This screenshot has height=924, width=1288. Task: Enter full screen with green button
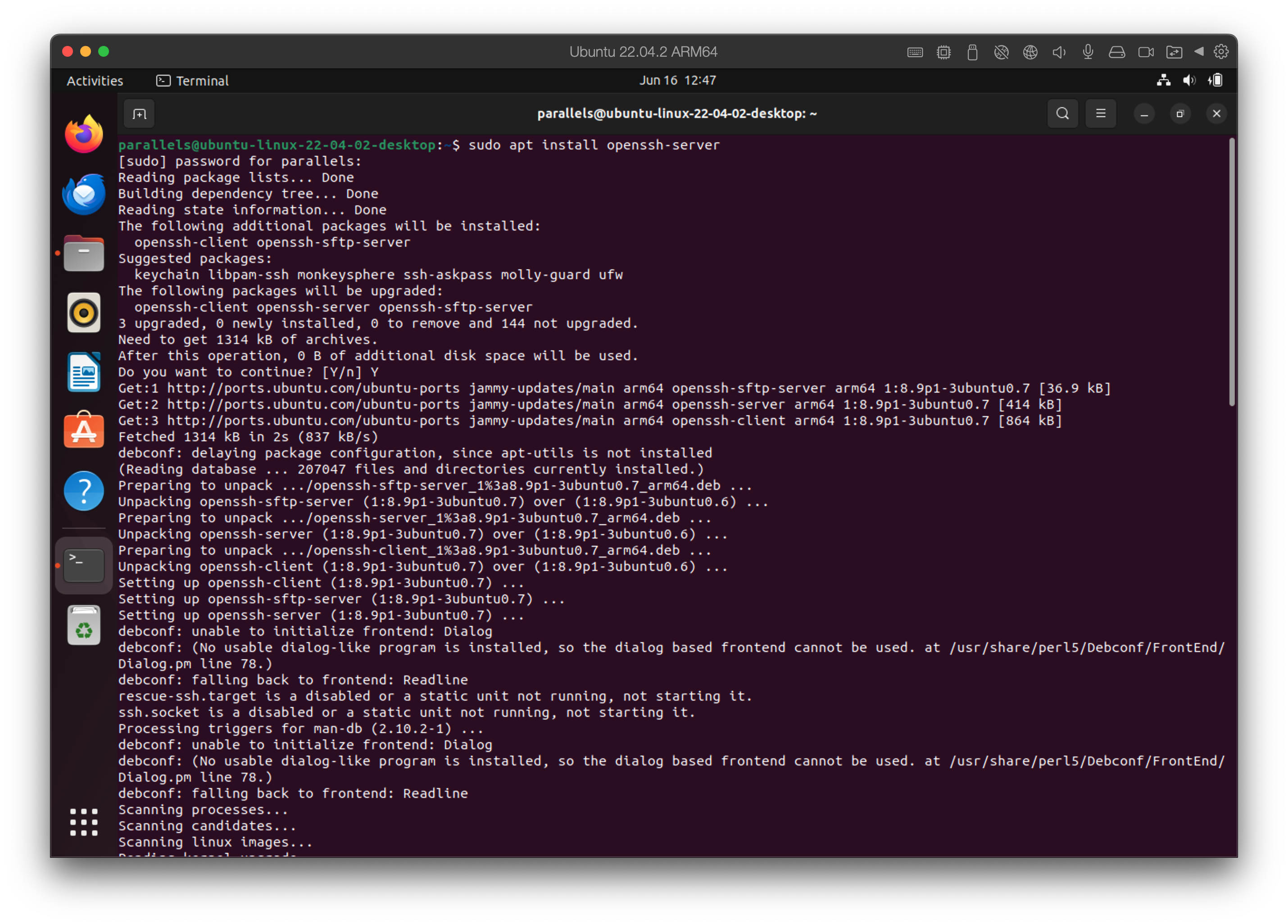104,52
